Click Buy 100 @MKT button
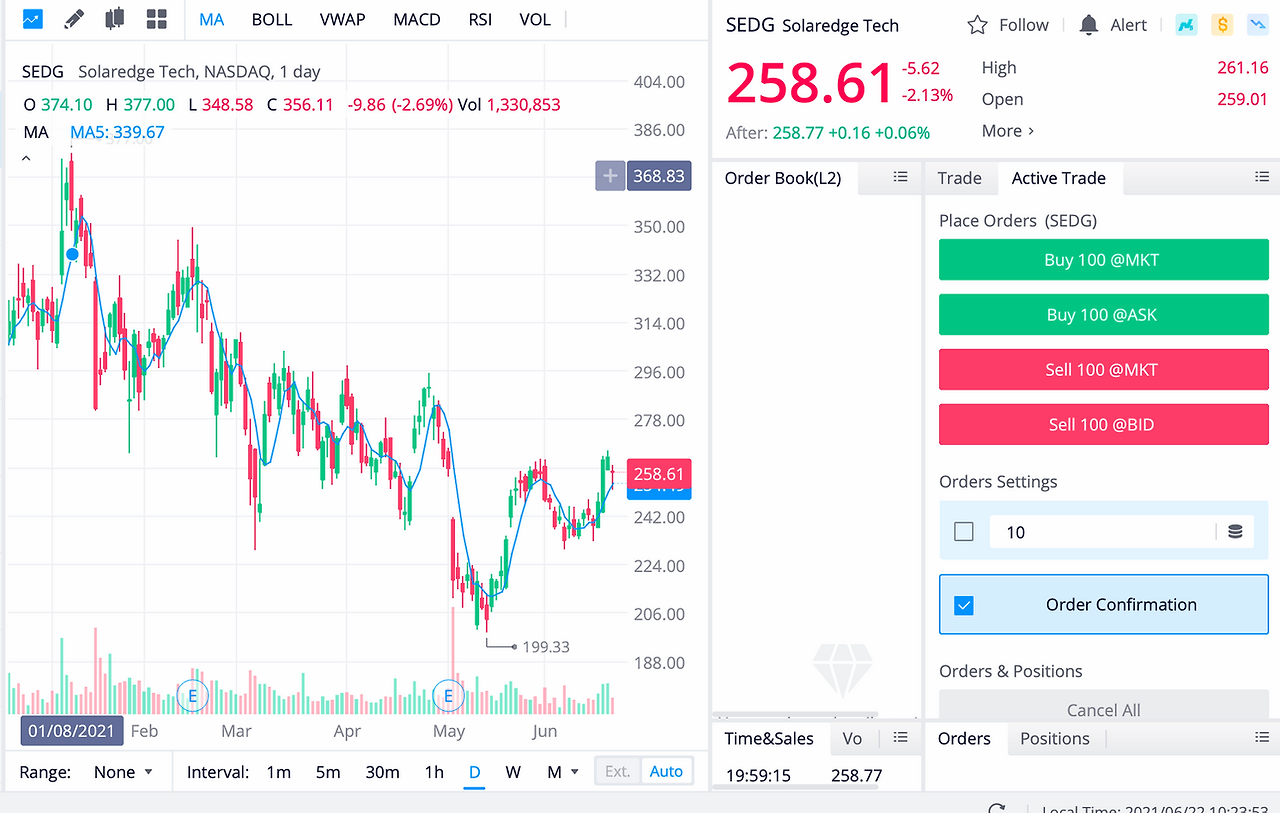The image size is (1280, 813). click(1103, 260)
